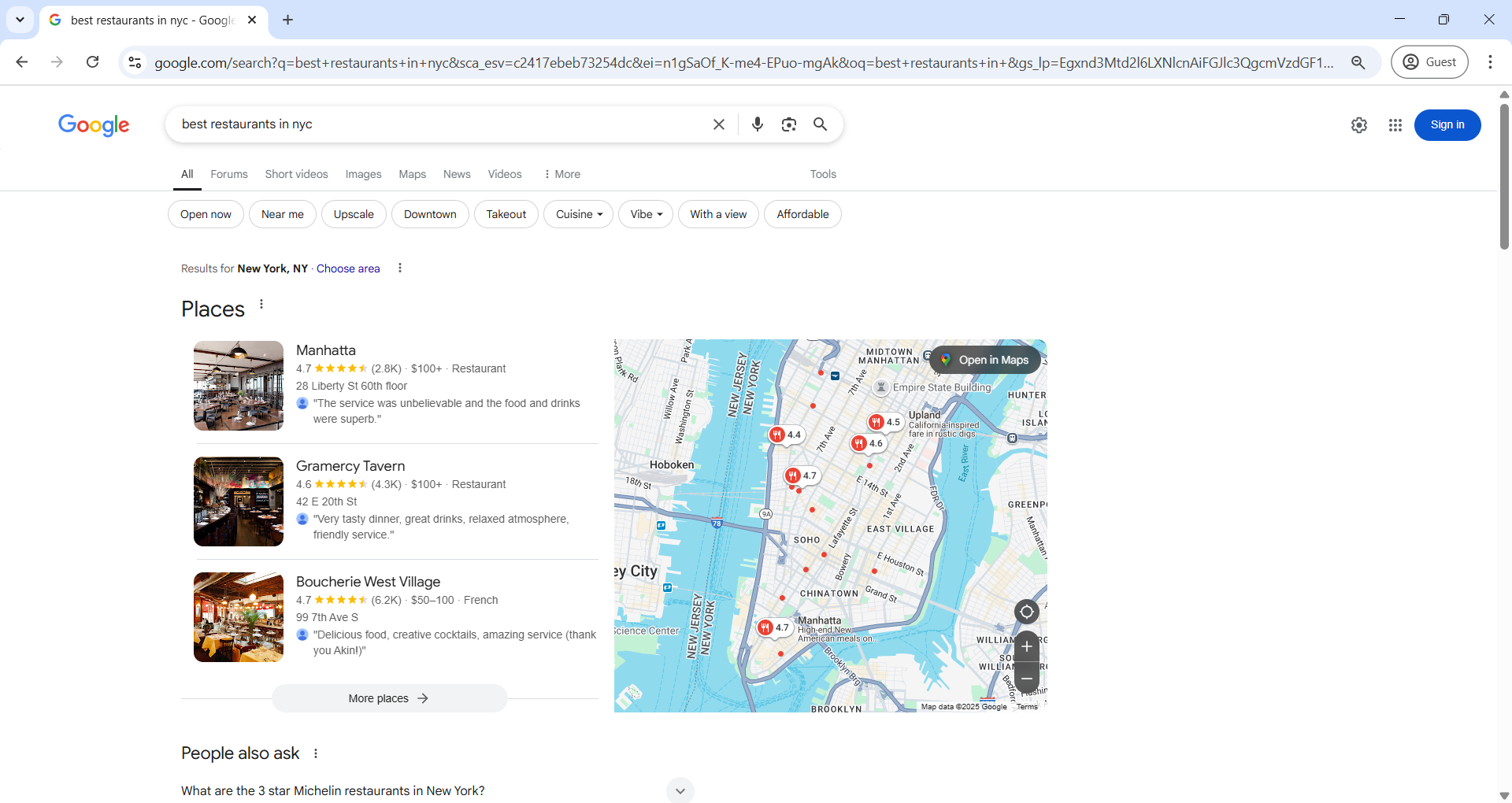Select the 4.6 rated map pin
The width and height of the screenshot is (1512, 803).
[x=868, y=443]
